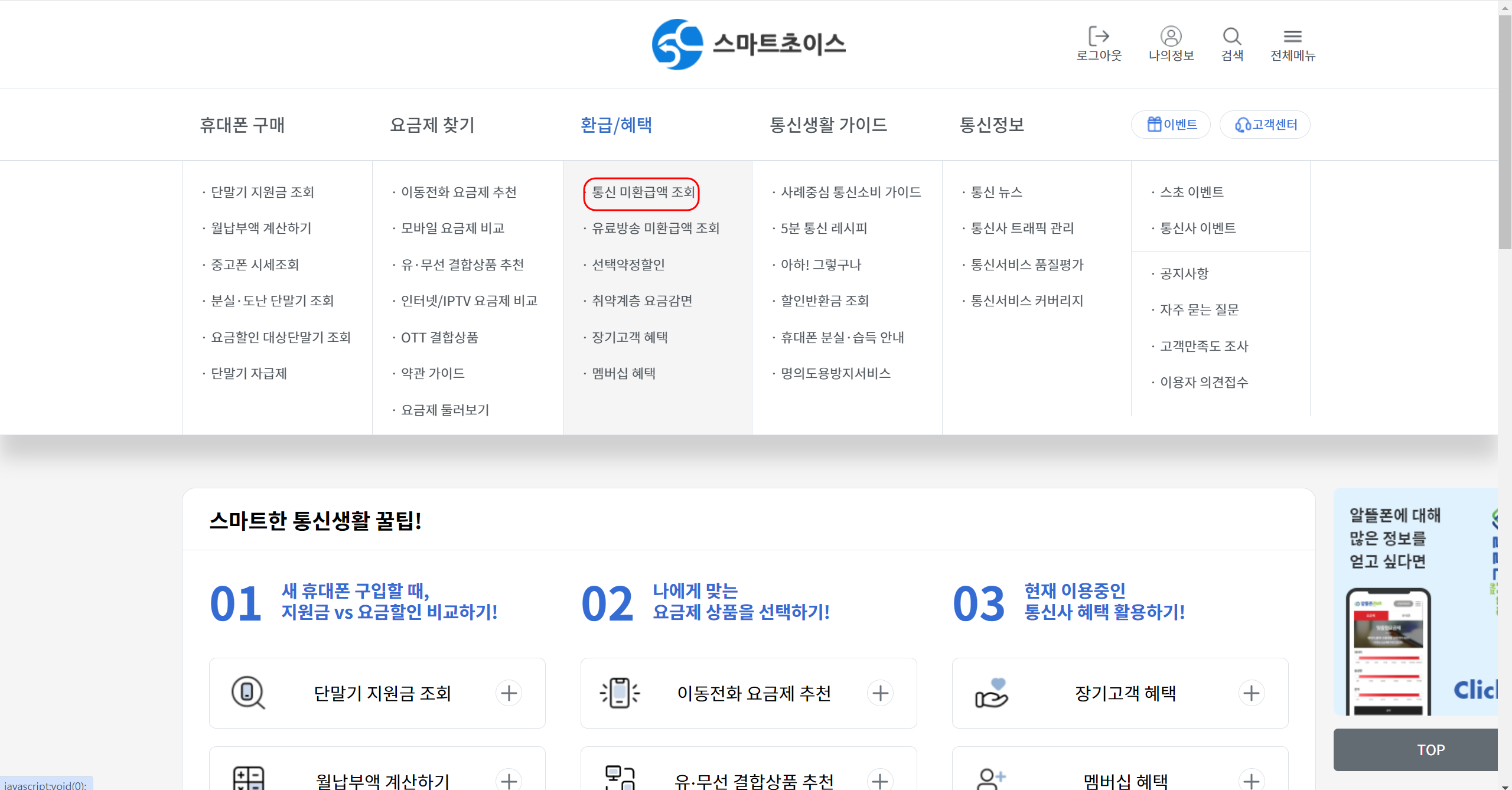Click the 알뜰폰 promotional banner

[1415, 601]
